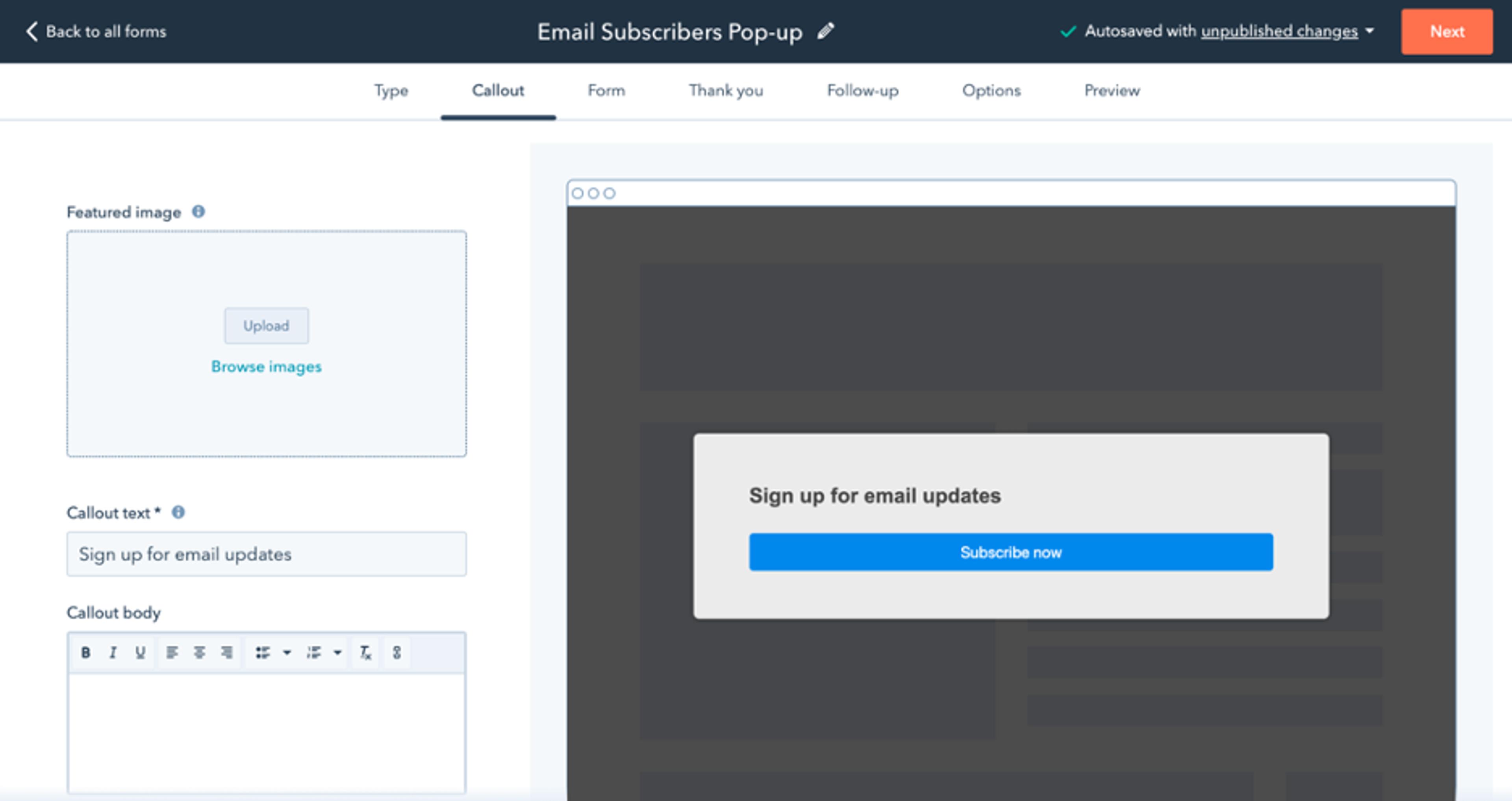Switch to the Thank you tab
Viewport: 1512px width, 801px height.
pyautogui.click(x=726, y=91)
